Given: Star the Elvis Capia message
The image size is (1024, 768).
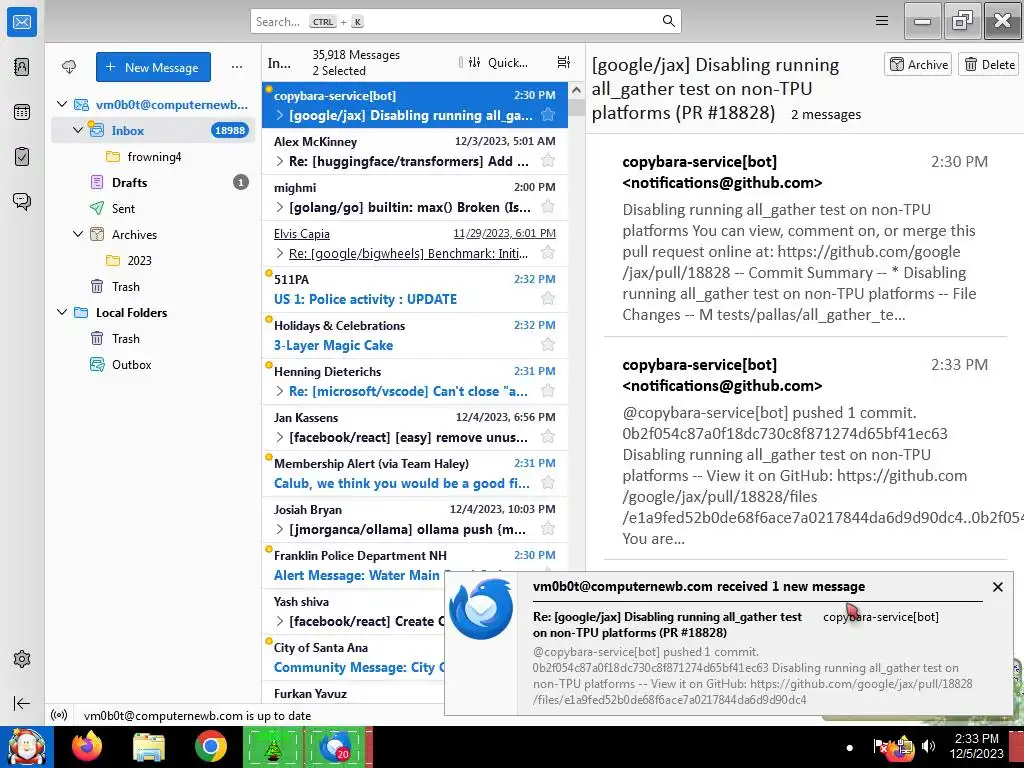Looking at the screenshot, I should tap(548, 253).
